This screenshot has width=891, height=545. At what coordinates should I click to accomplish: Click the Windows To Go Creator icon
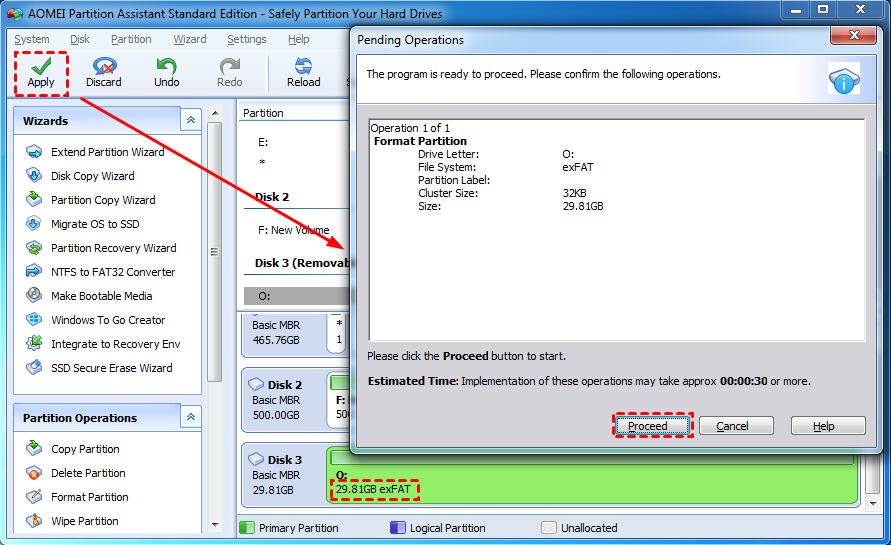pyautogui.click(x=34, y=319)
